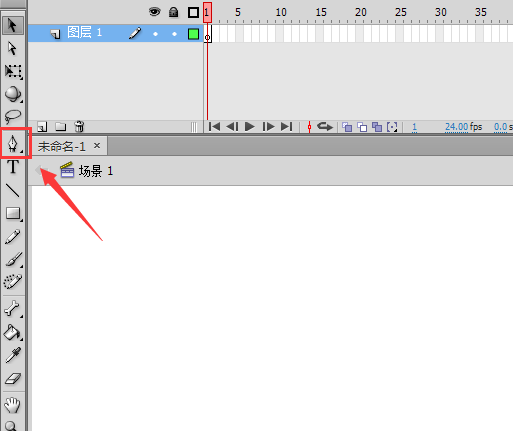Go to first frame button
Viewport: 513px width, 431px height.
(x=214, y=127)
